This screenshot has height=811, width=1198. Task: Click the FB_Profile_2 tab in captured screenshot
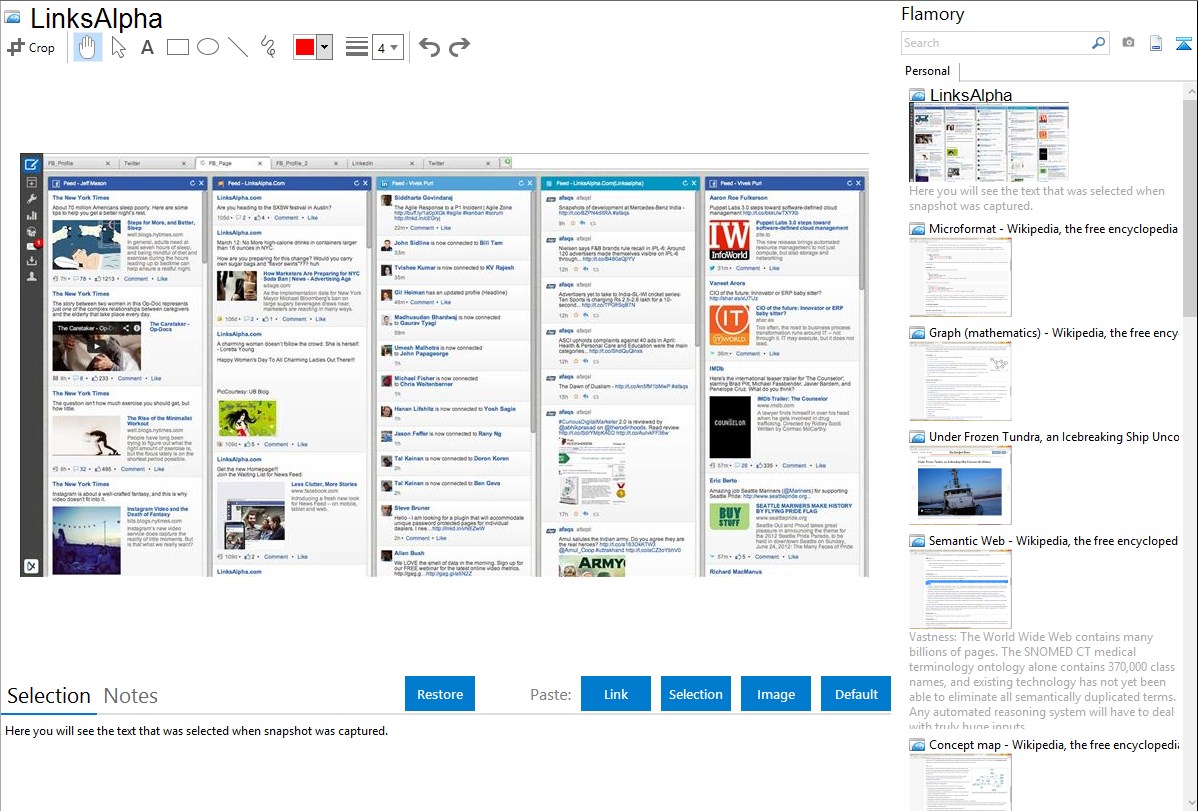306,163
